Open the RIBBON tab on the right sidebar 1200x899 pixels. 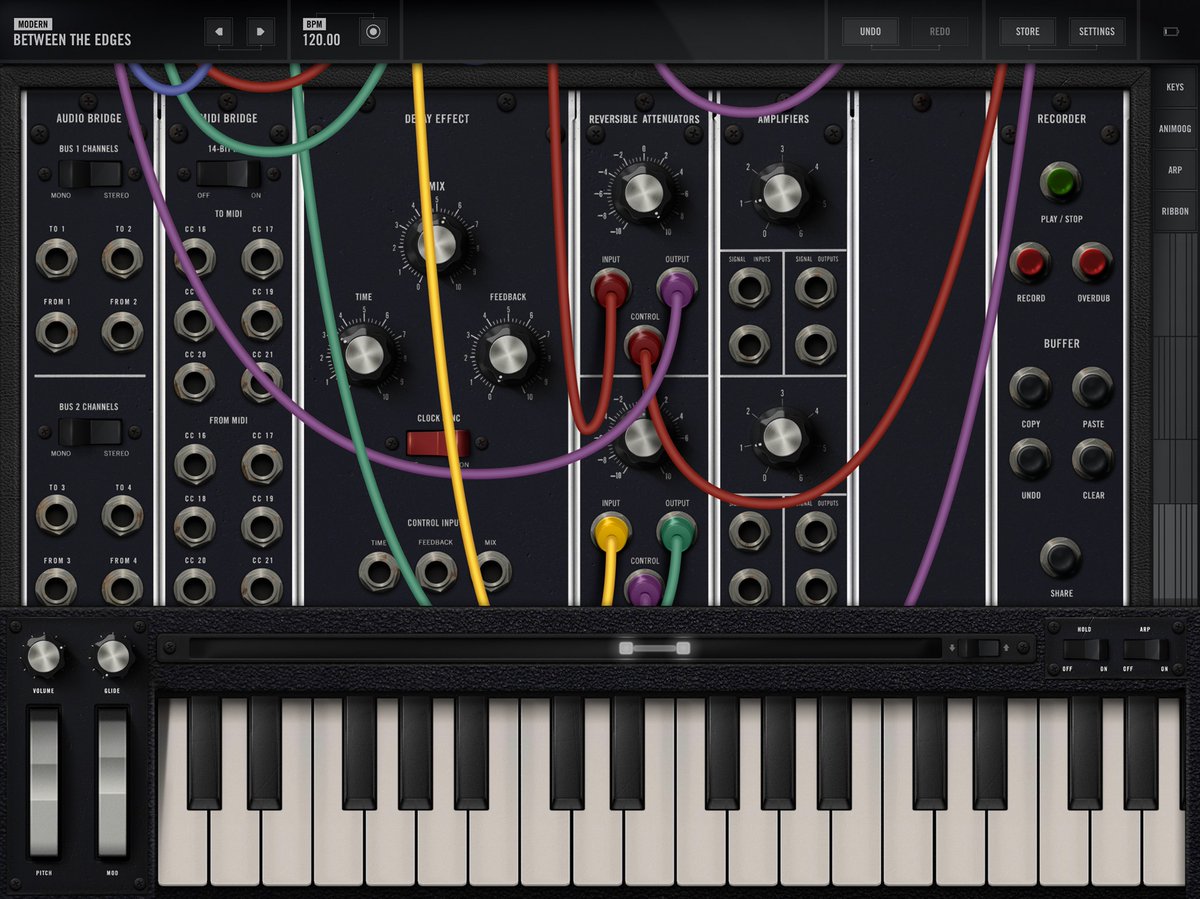(1174, 211)
